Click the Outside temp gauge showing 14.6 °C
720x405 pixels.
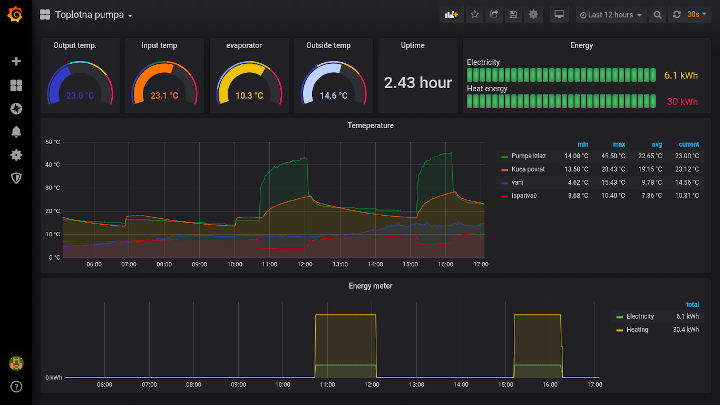point(333,83)
